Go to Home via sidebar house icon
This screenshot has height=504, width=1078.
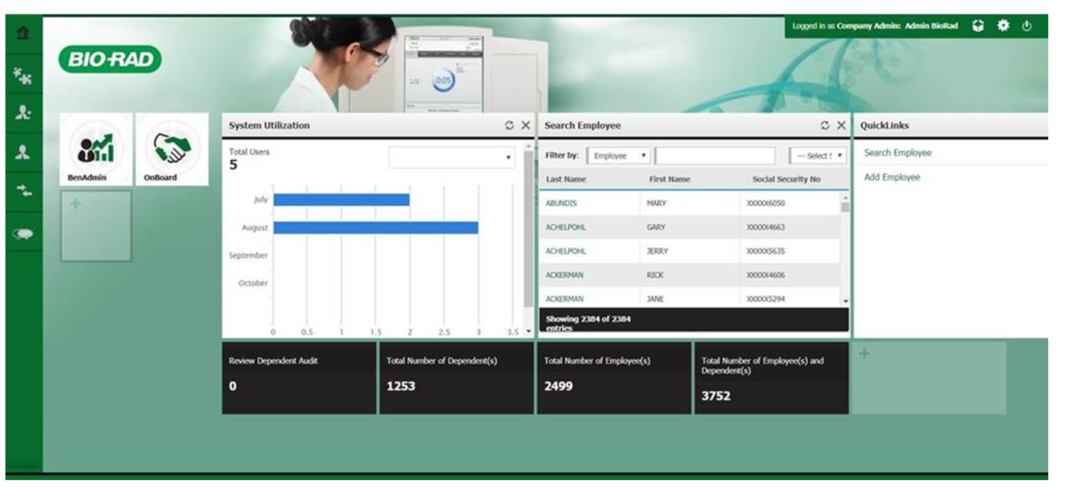point(22,33)
